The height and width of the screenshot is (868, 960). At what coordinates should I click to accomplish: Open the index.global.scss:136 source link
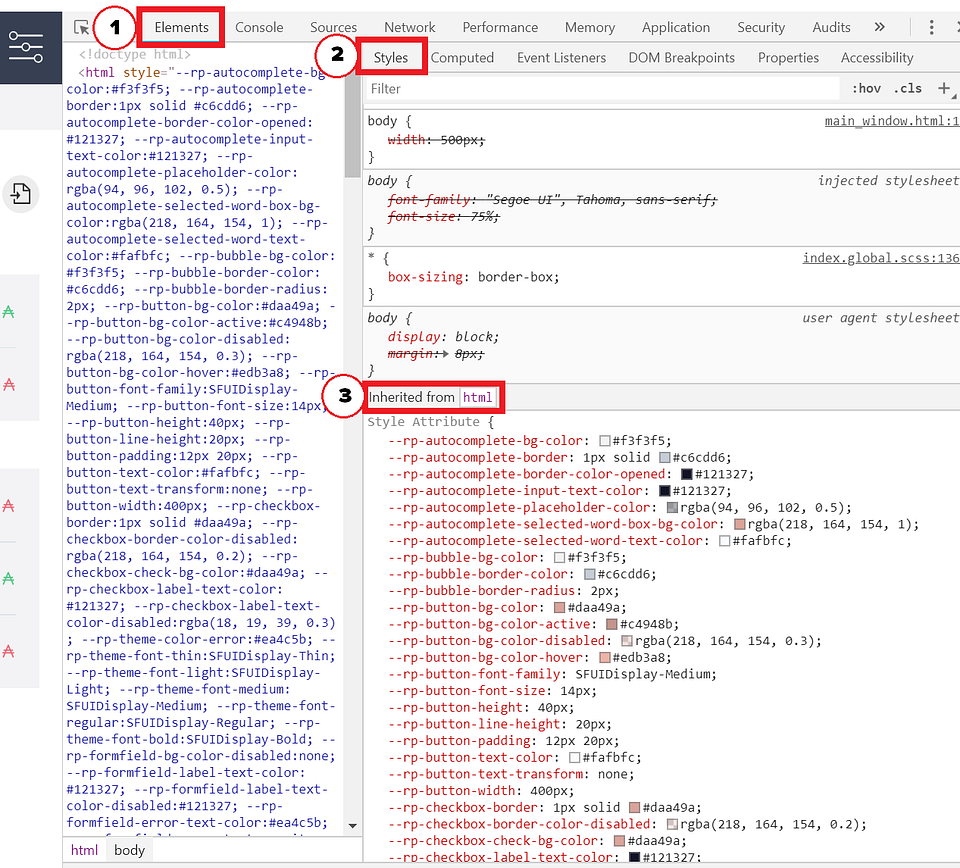coord(880,258)
